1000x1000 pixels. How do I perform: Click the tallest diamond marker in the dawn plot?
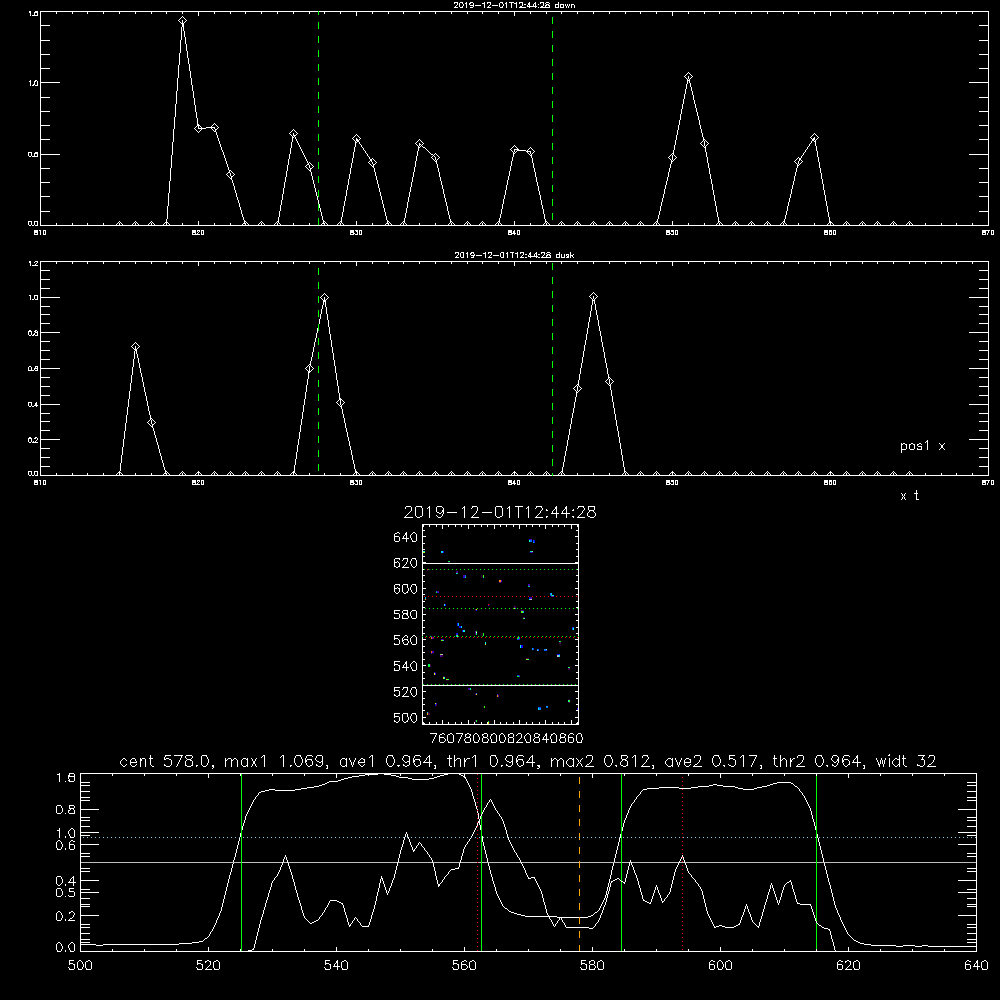pos(182,21)
